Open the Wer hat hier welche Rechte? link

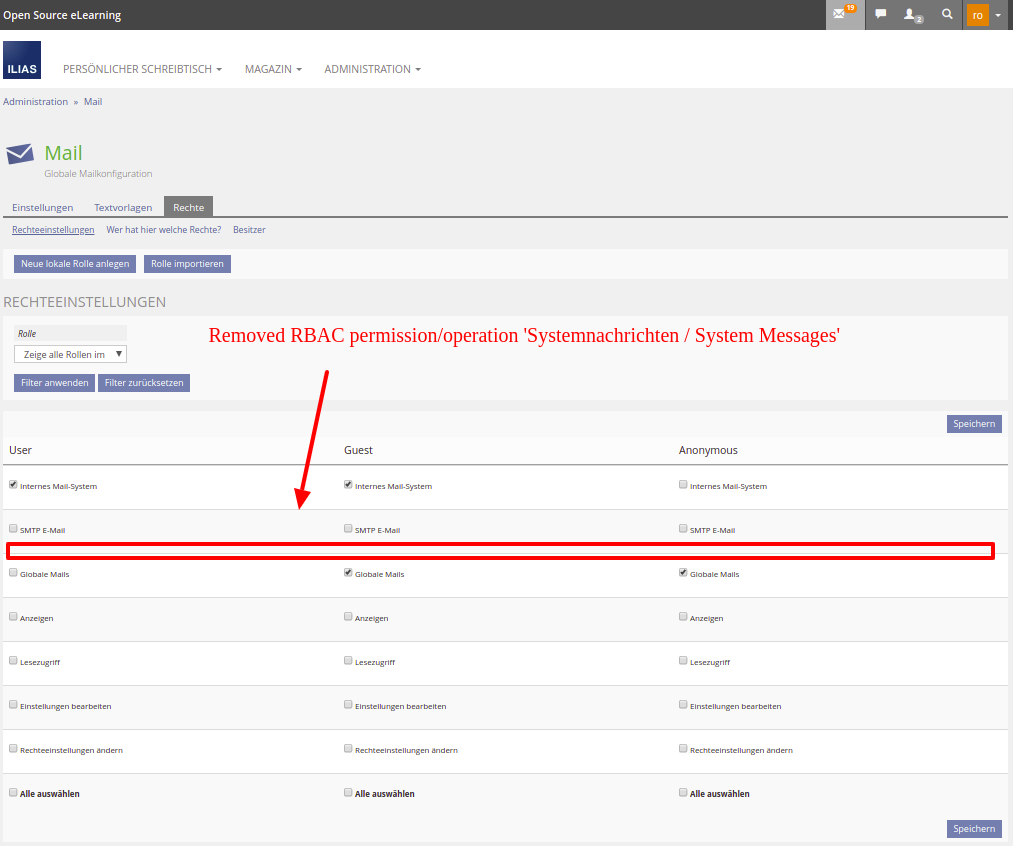pyautogui.click(x=163, y=230)
